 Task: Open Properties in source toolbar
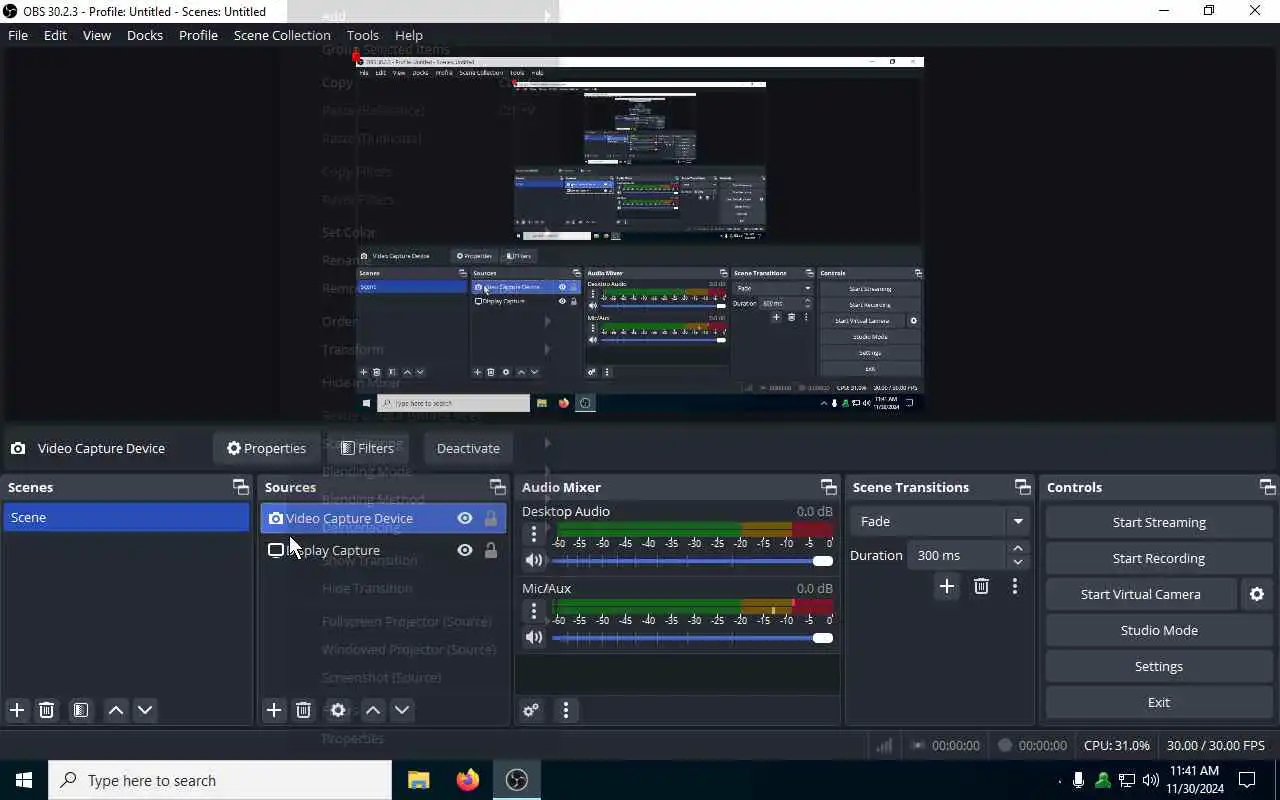[x=266, y=448]
